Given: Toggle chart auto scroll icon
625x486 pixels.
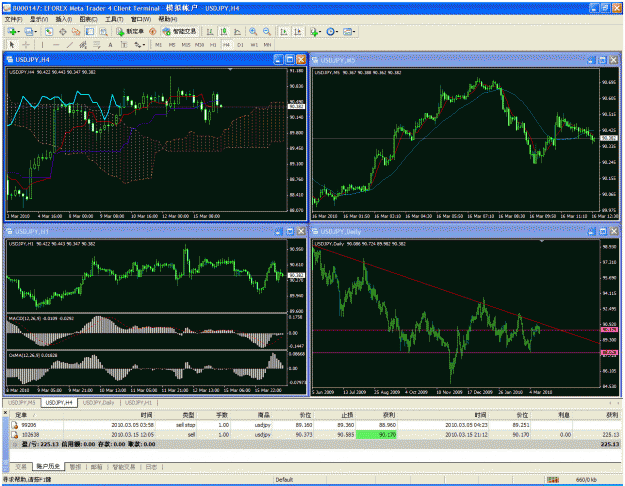Looking at the screenshot, I should point(284,31).
